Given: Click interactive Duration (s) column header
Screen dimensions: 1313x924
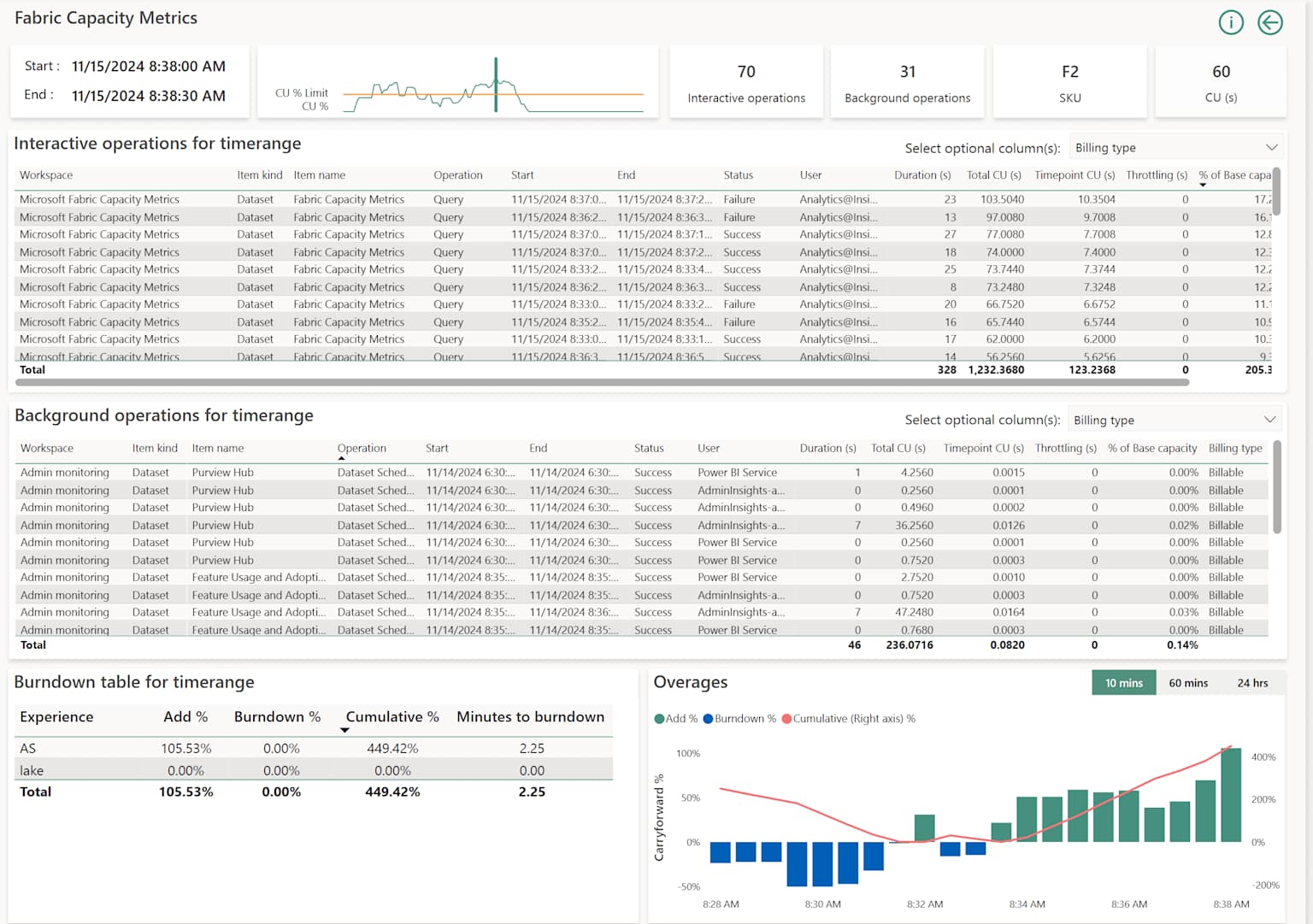Looking at the screenshot, I should point(922,175).
